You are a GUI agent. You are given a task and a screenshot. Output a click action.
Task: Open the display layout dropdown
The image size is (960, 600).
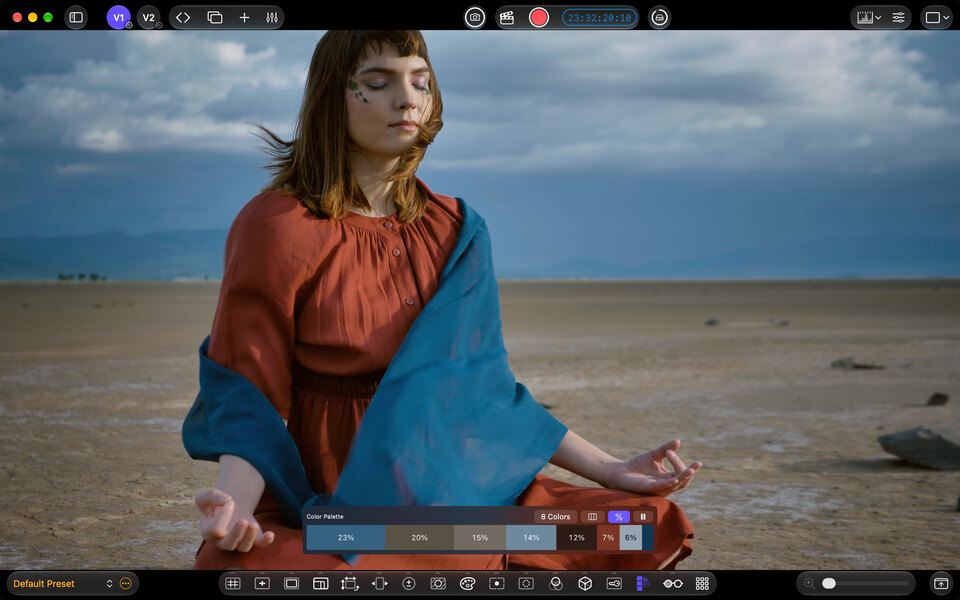click(x=936, y=18)
